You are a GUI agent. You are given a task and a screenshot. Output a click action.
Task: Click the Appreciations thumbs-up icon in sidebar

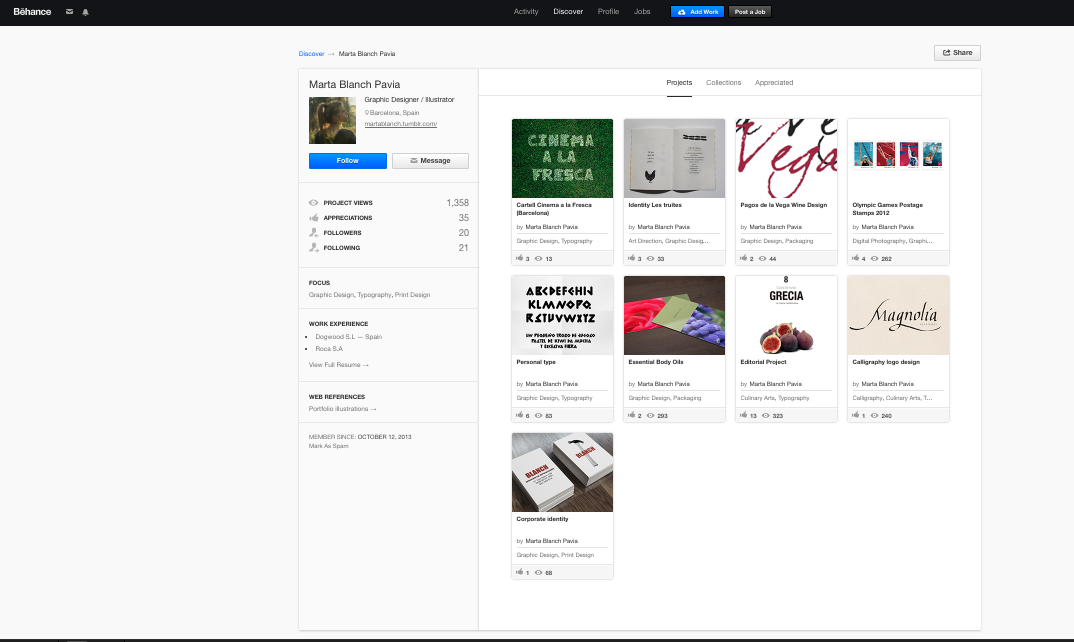pyautogui.click(x=314, y=218)
